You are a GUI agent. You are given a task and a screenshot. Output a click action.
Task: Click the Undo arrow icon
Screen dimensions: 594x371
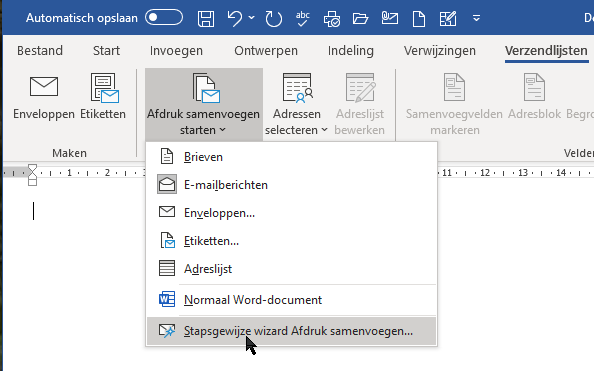(x=234, y=18)
